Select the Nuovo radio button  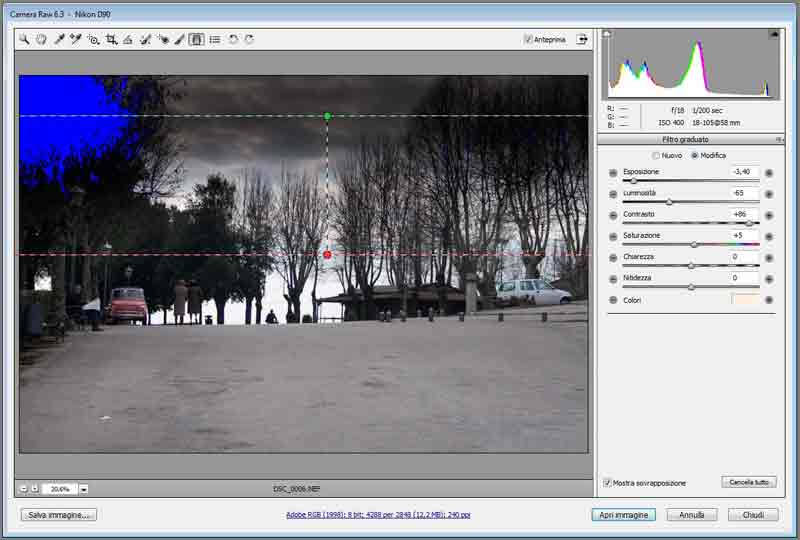click(x=656, y=156)
